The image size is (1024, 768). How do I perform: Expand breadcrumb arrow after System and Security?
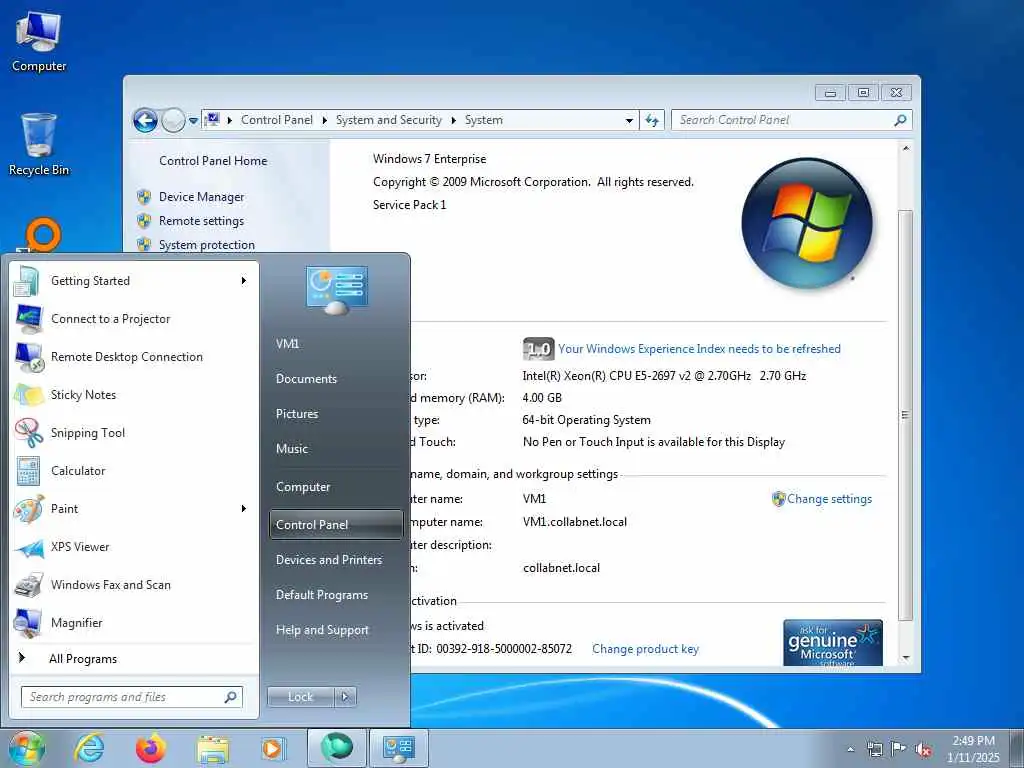[x=453, y=120]
